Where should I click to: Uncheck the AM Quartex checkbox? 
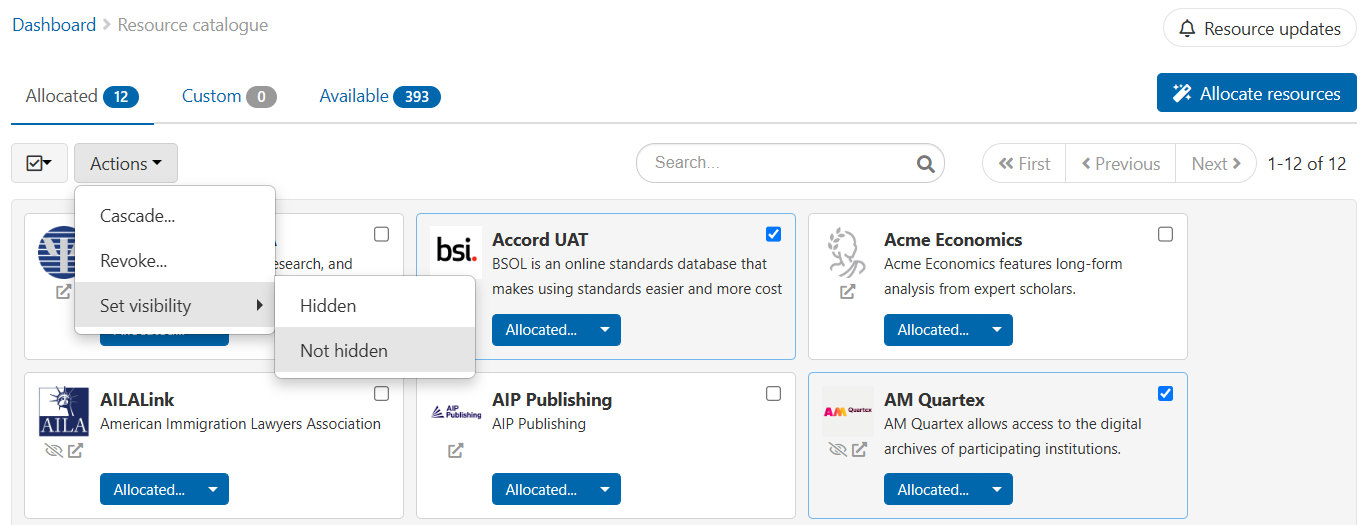point(1165,394)
